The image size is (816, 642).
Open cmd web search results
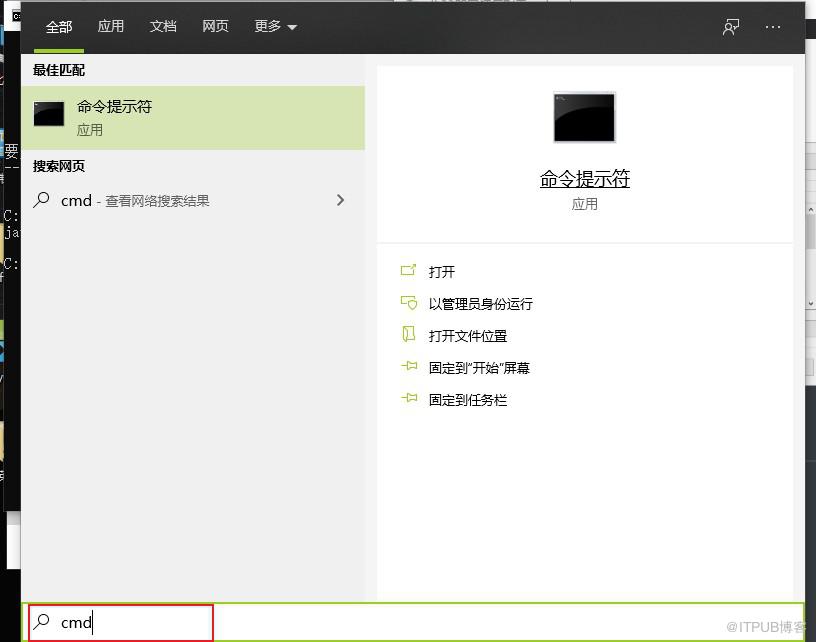click(193, 200)
